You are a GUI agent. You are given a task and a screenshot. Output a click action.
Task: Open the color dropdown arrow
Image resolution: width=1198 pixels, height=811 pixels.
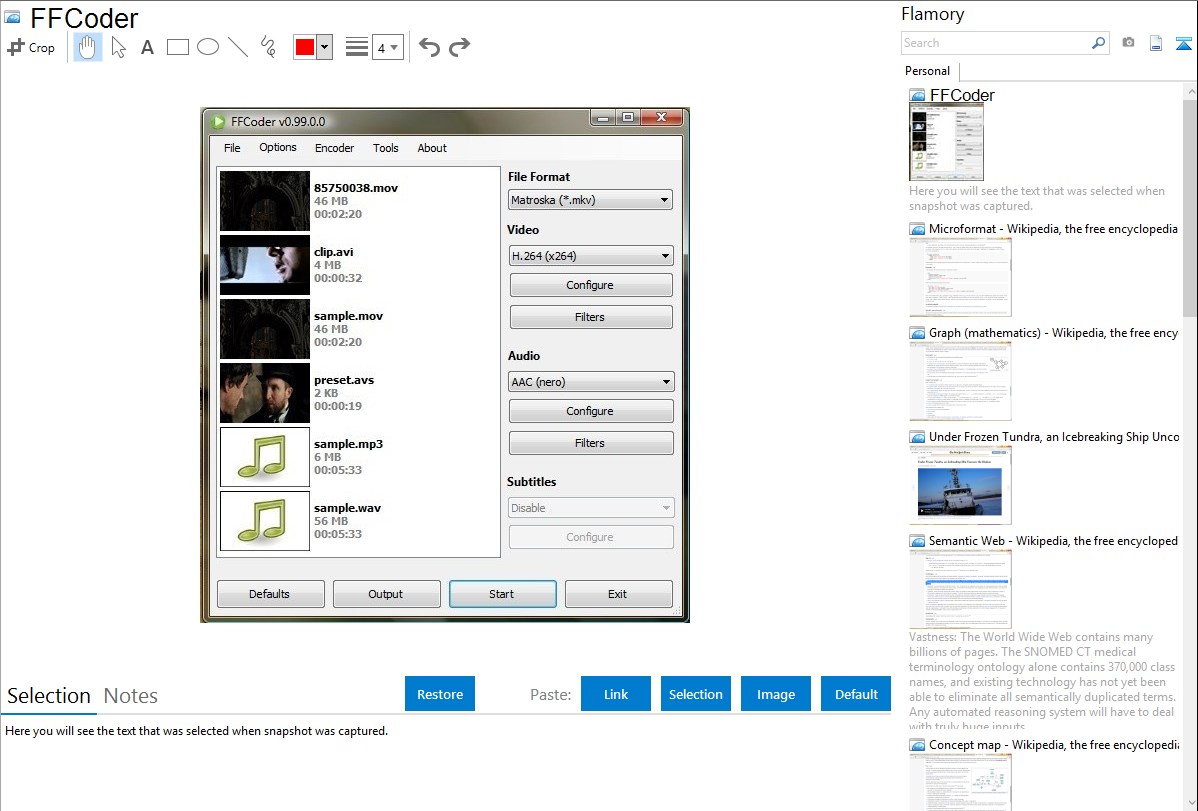325,47
